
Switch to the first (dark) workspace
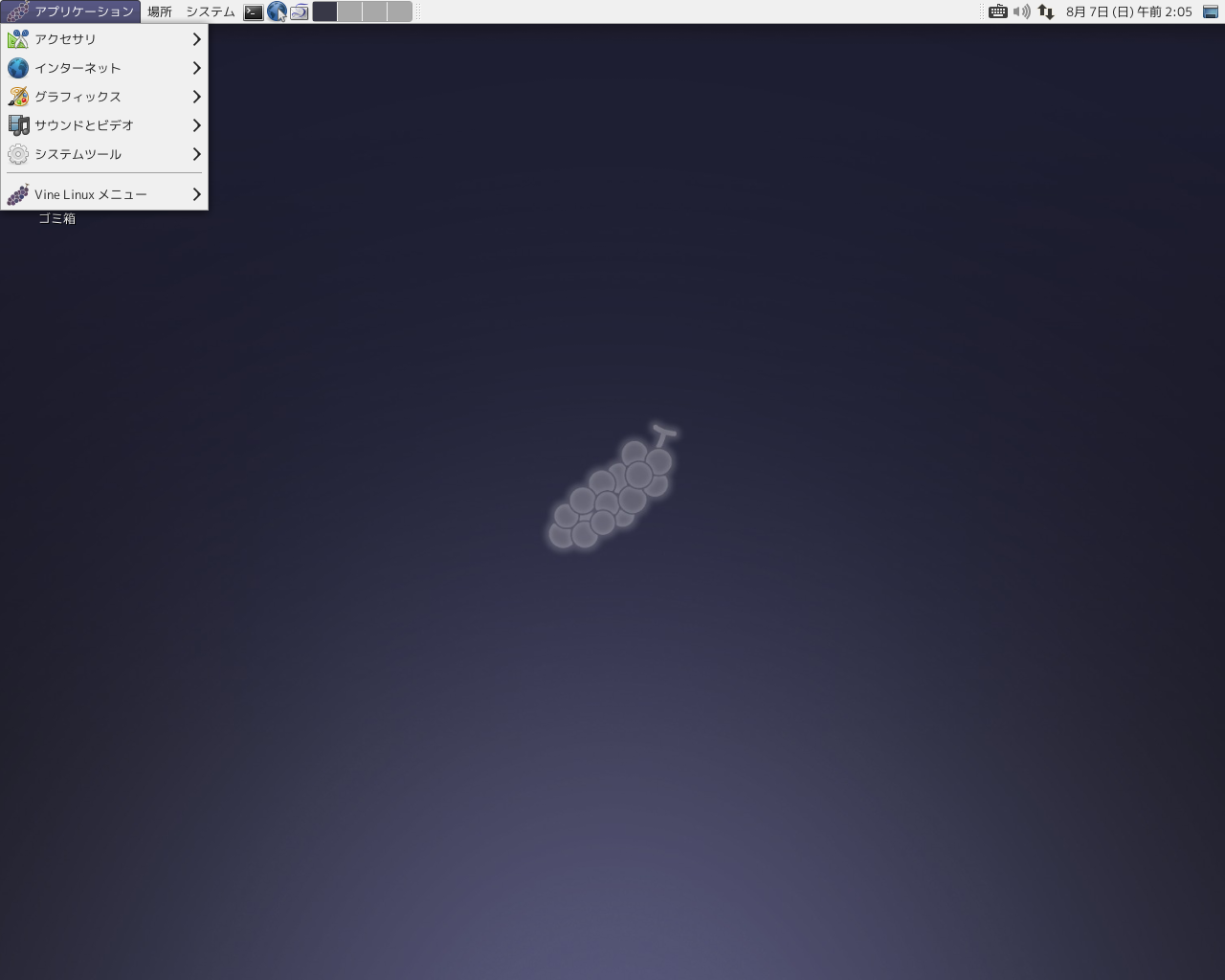[x=324, y=11]
